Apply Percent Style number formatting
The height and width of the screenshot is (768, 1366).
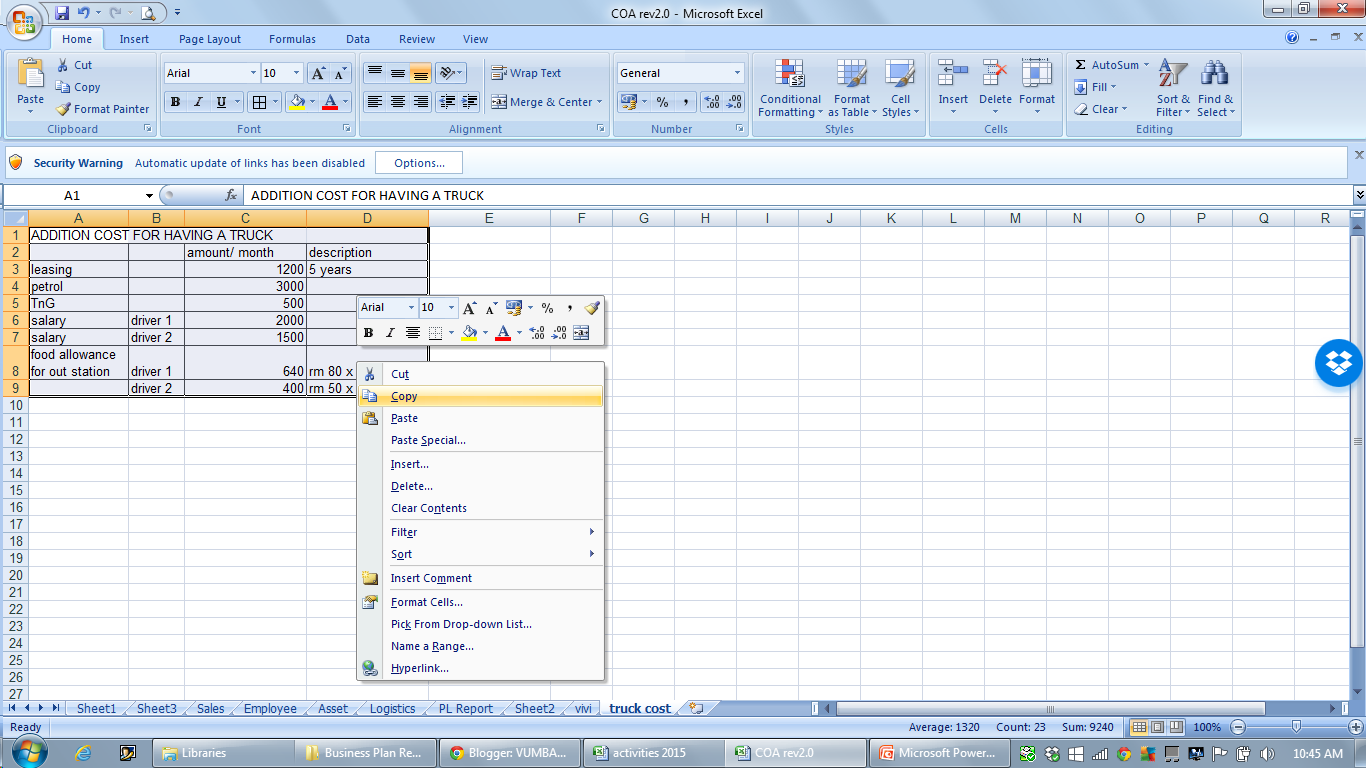coord(662,102)
